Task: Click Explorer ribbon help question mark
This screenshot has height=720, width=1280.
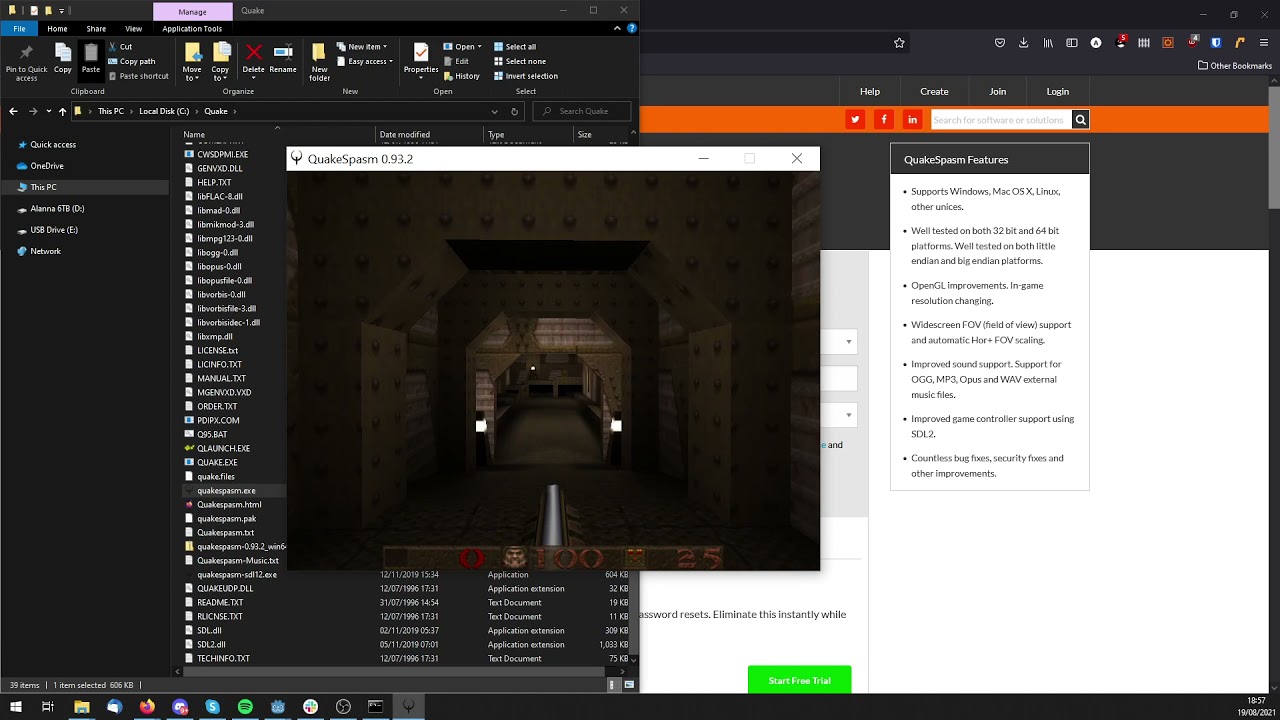Action: (632, 29)
